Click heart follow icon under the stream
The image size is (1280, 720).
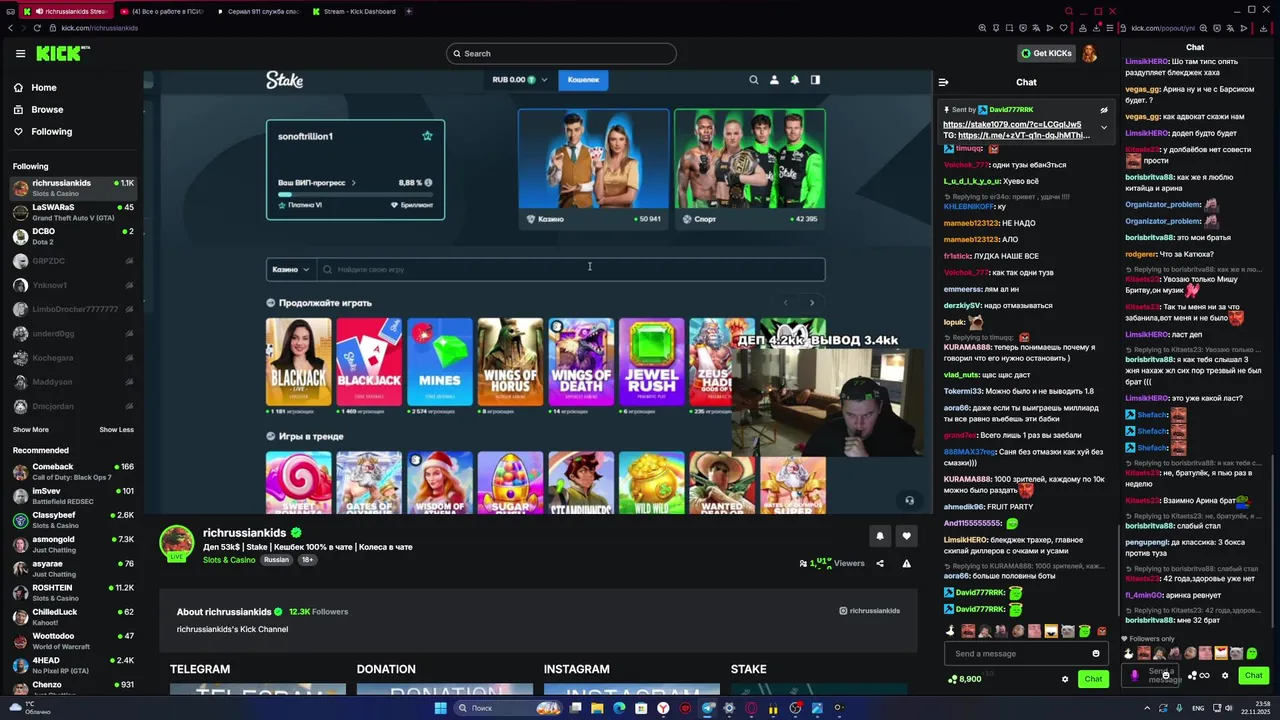click(x=906, y=536)
